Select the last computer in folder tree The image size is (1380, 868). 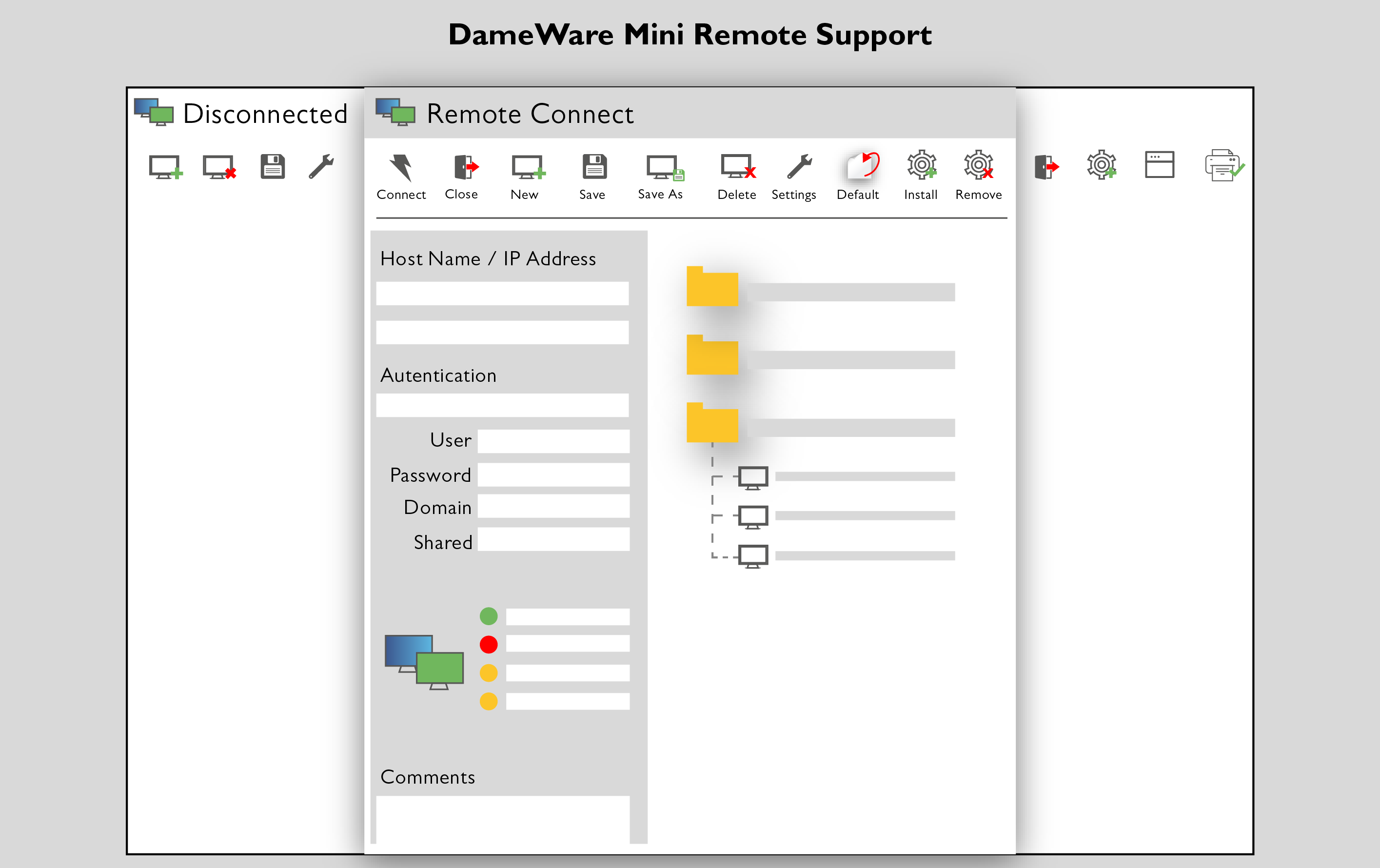[x=753, y=556]
